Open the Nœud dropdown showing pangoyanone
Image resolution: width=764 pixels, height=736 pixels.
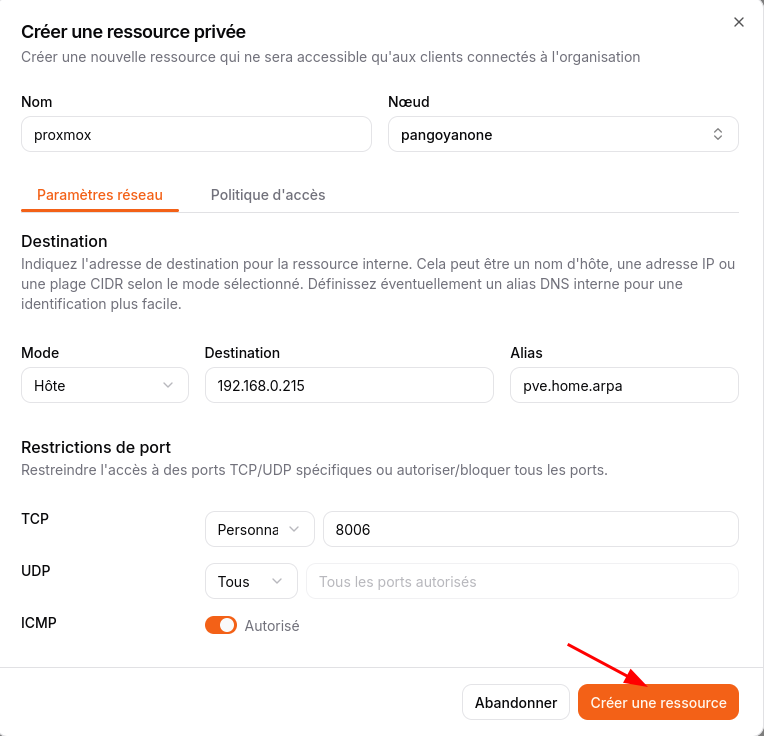[563, 134]
